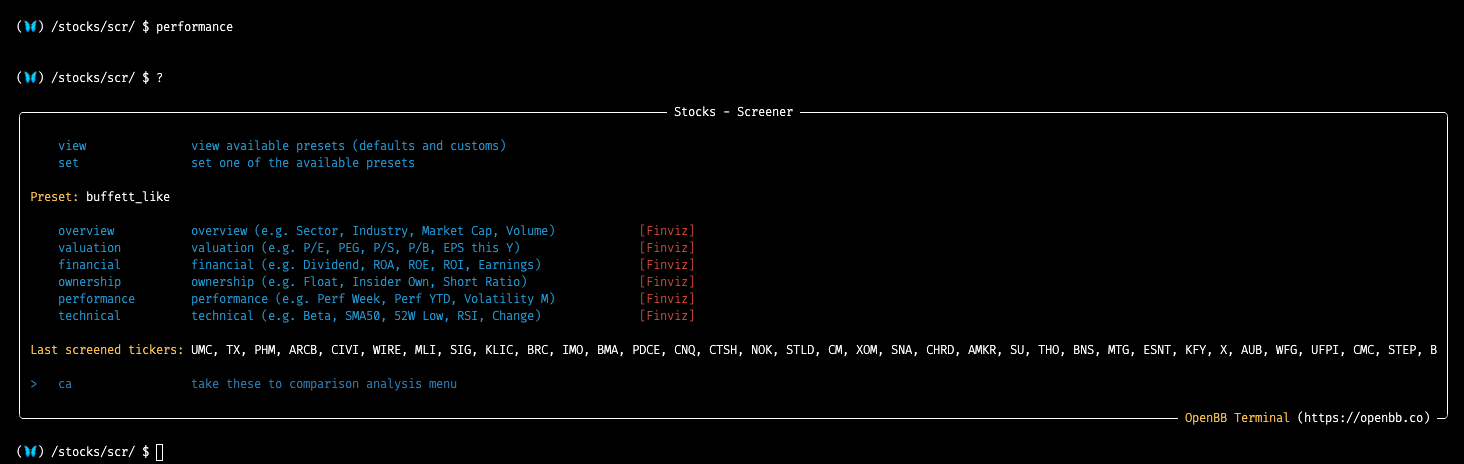Select 'performance' in the screener command list
1464x464 pixels.
pyautogui.click(x=96, y=299)
